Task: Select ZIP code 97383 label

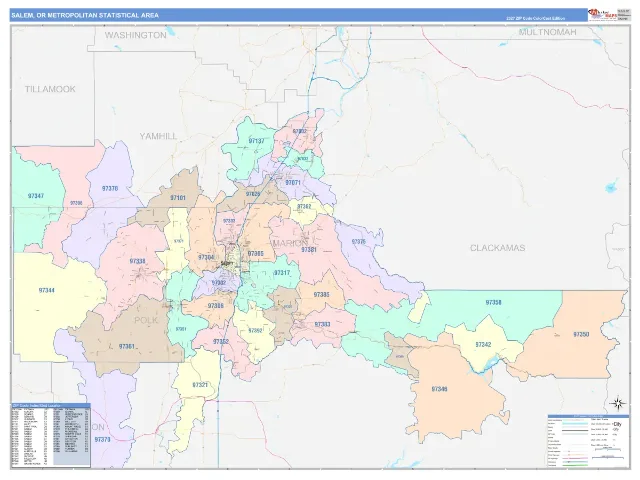Action: 322,324
